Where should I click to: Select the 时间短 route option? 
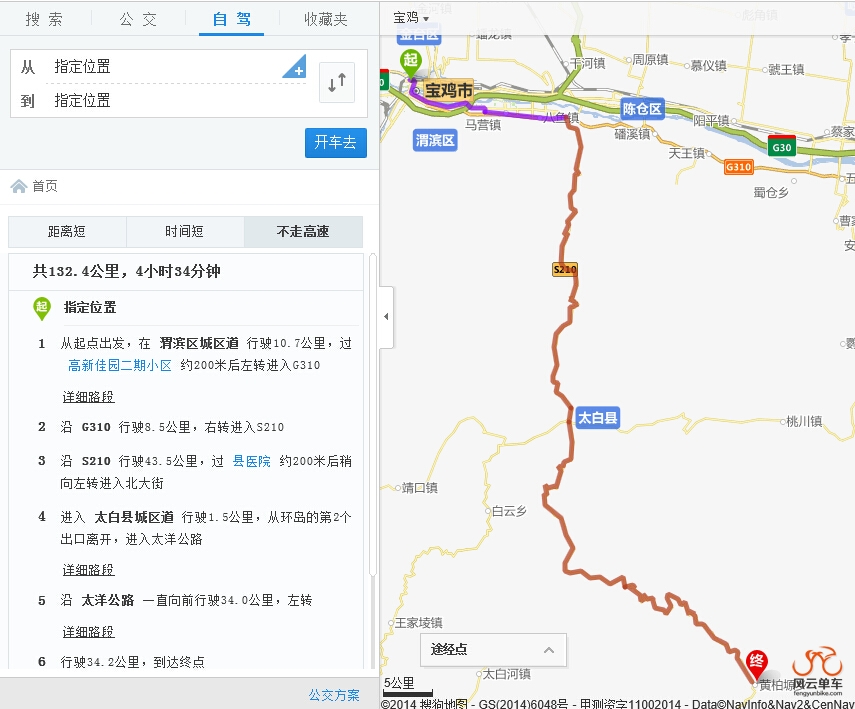[x=185, y=232]
